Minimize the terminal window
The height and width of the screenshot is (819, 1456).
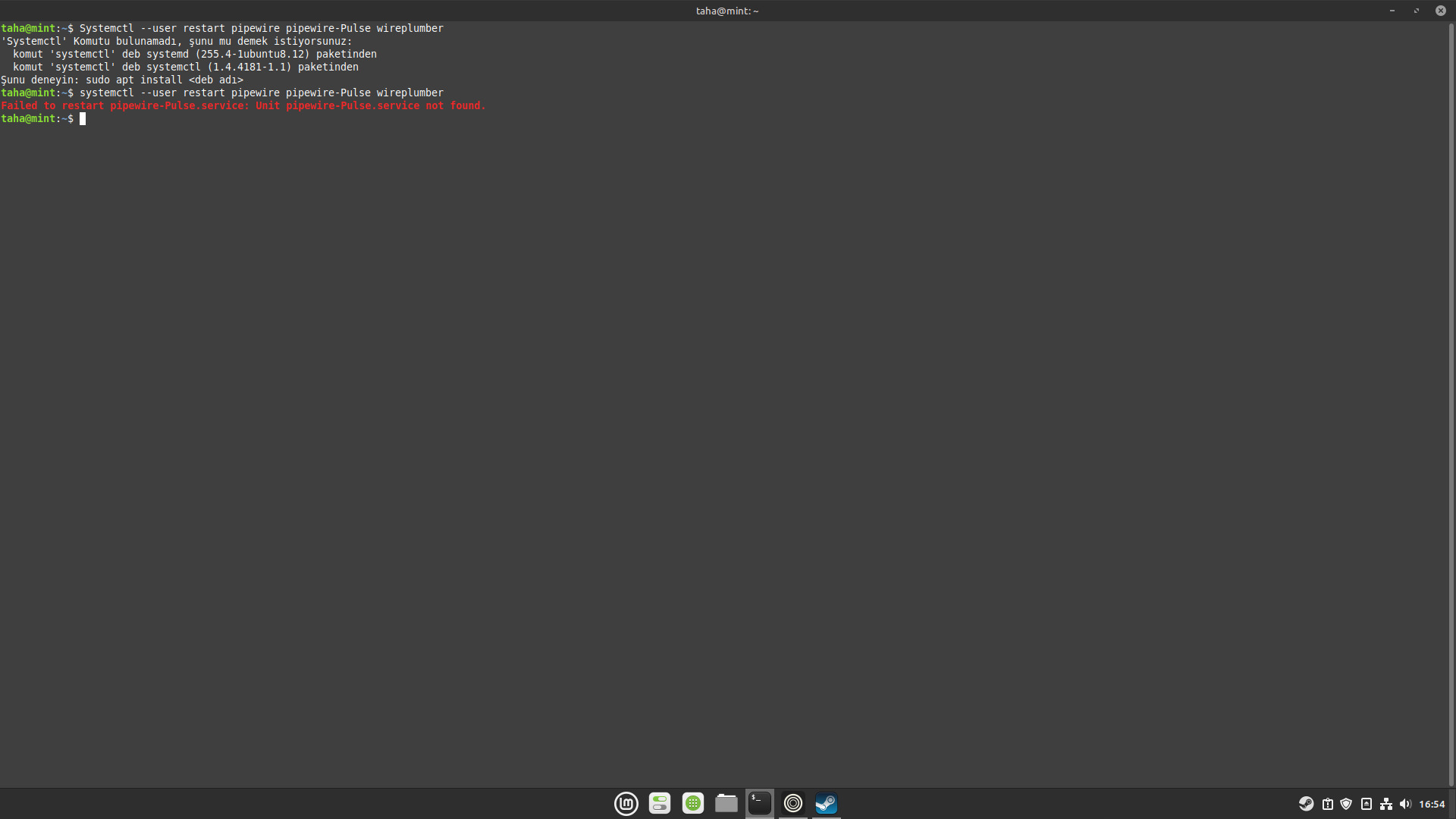pos(1392,11)
